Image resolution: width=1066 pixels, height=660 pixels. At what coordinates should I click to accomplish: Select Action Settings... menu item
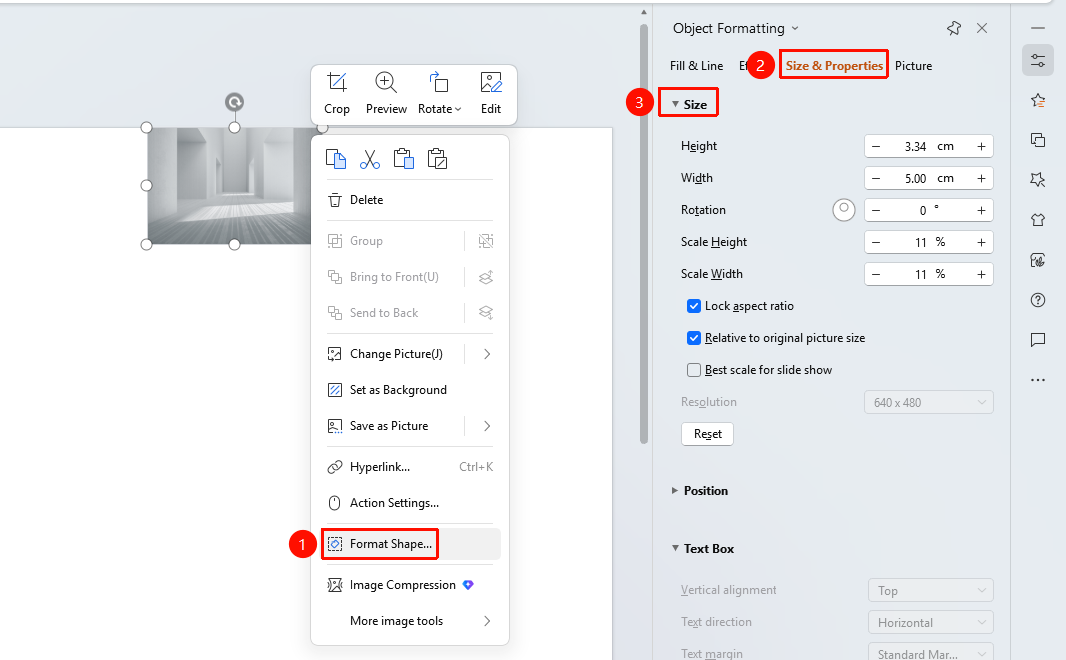(410, 503)
